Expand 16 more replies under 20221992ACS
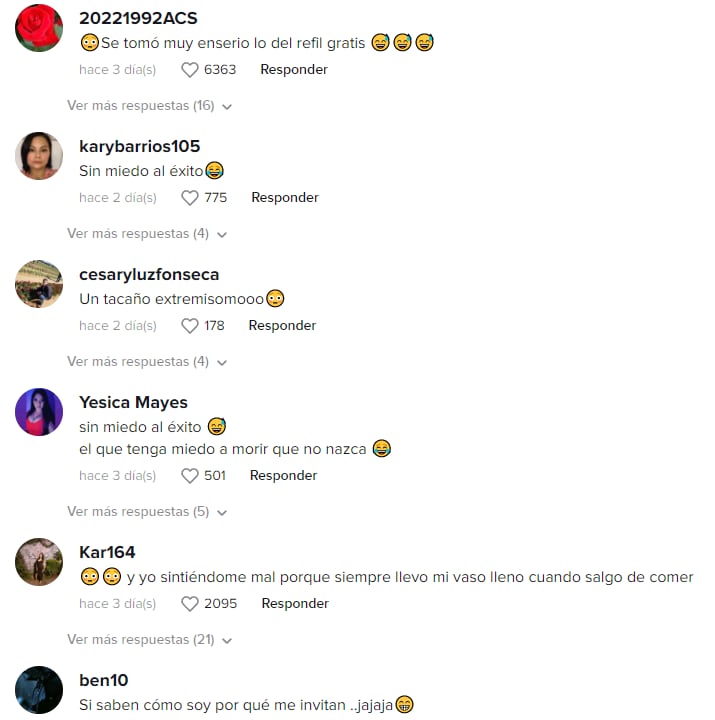Viewport: 715px width, 720px height. pyautogui.click(x=149, y=106)
